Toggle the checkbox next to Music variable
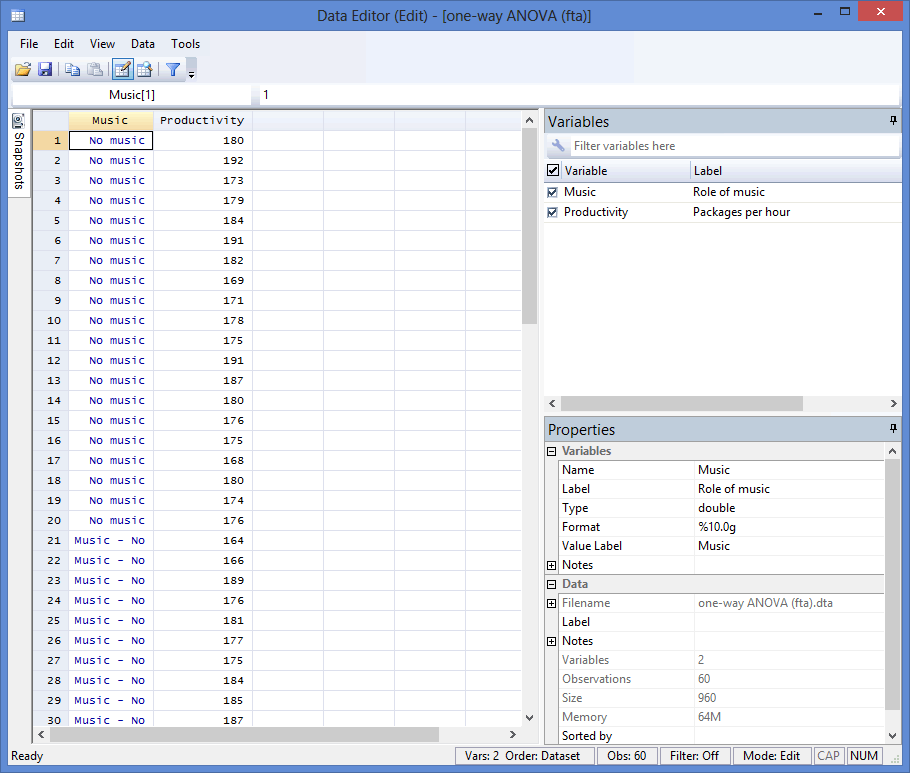 coord(553,191)
